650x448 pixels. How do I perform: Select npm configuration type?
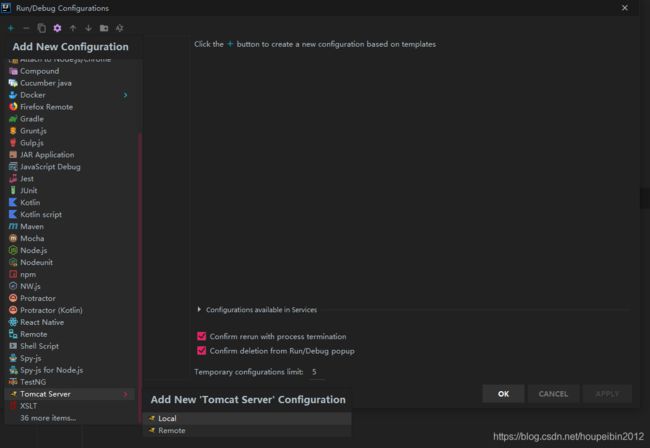coord(28,274)
